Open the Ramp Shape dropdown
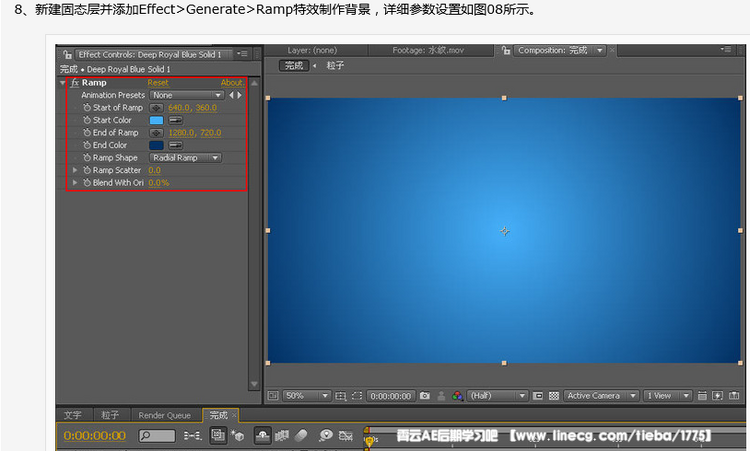The width and height of the screenshot is (750, 451). 186,158
